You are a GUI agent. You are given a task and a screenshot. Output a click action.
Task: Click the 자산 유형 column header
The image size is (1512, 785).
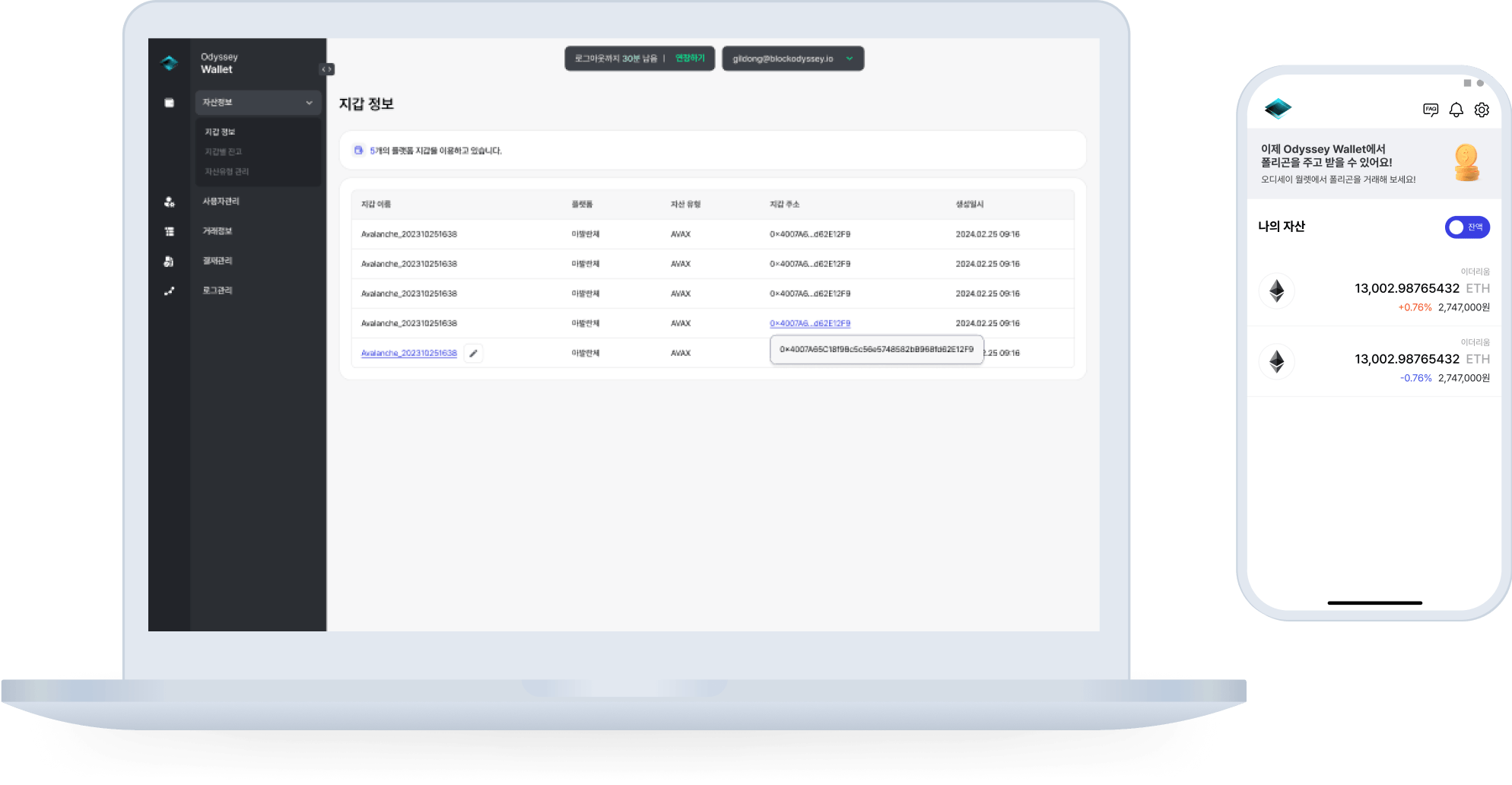click(685, 205)
